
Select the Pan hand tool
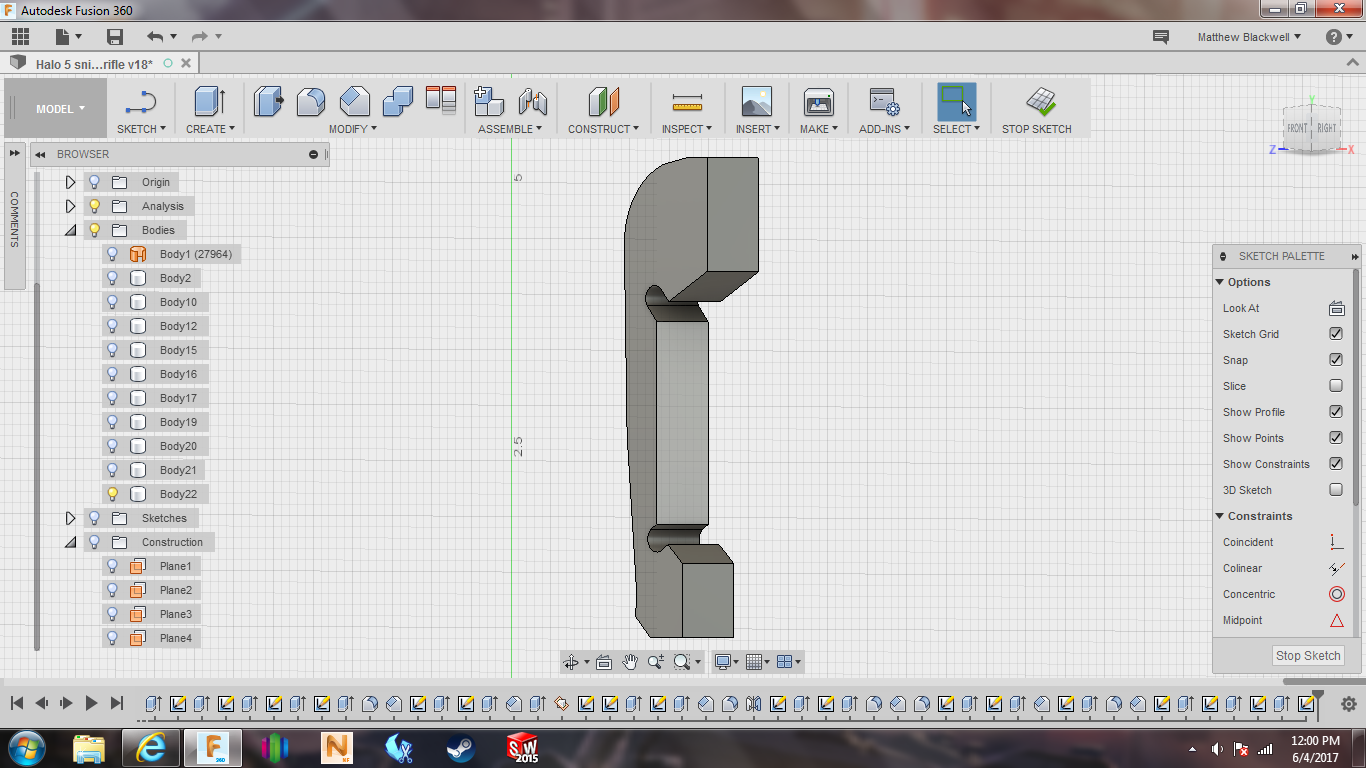point(630,661)
